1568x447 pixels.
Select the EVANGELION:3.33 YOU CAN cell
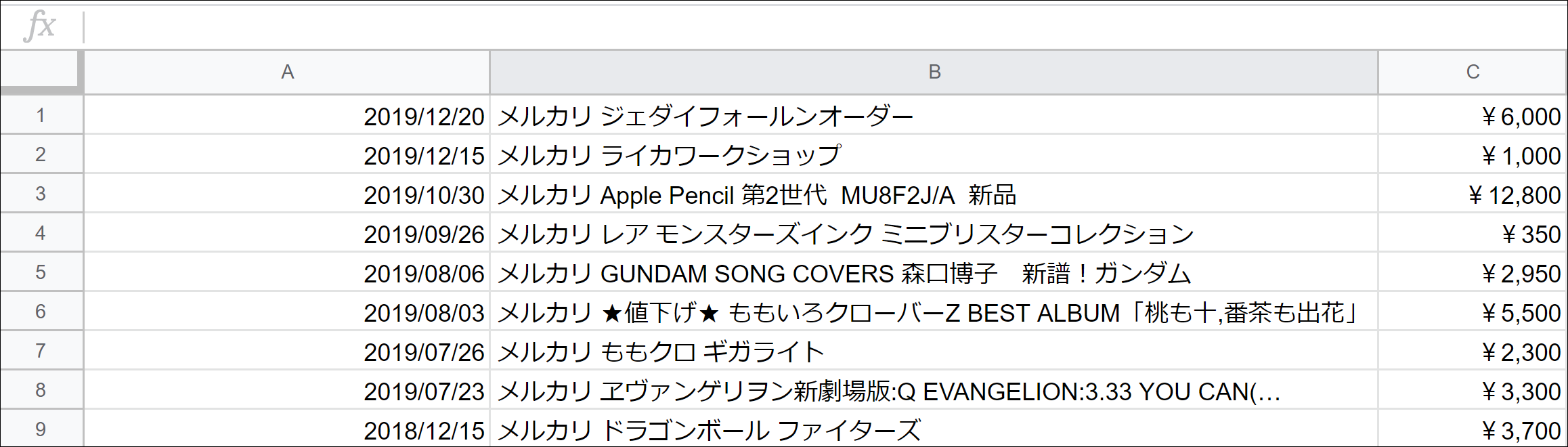[x=934, y=390]
